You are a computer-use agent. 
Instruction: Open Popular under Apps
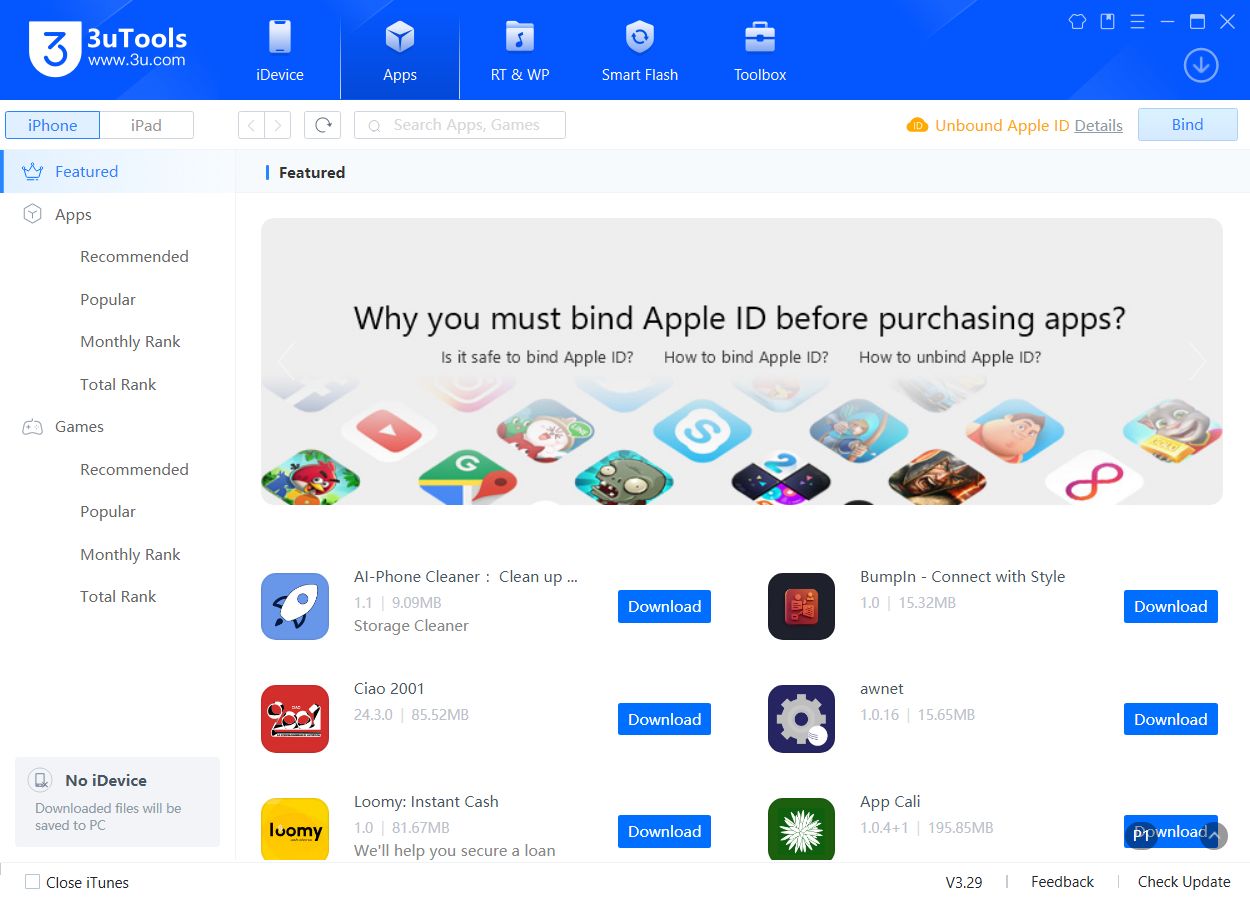pyautogui.click(x=108, y=300)
